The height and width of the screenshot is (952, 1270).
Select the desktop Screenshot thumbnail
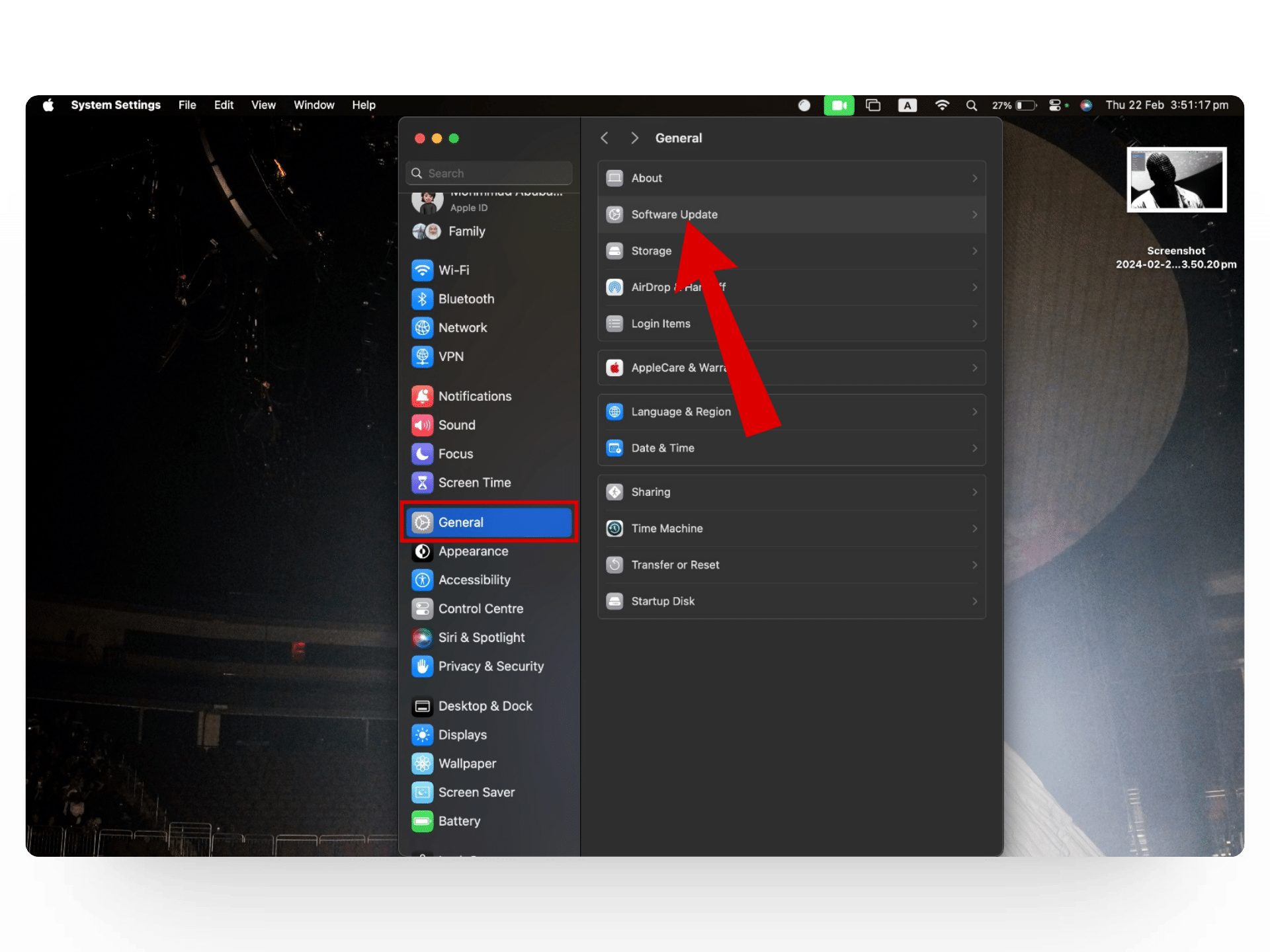1176,180
